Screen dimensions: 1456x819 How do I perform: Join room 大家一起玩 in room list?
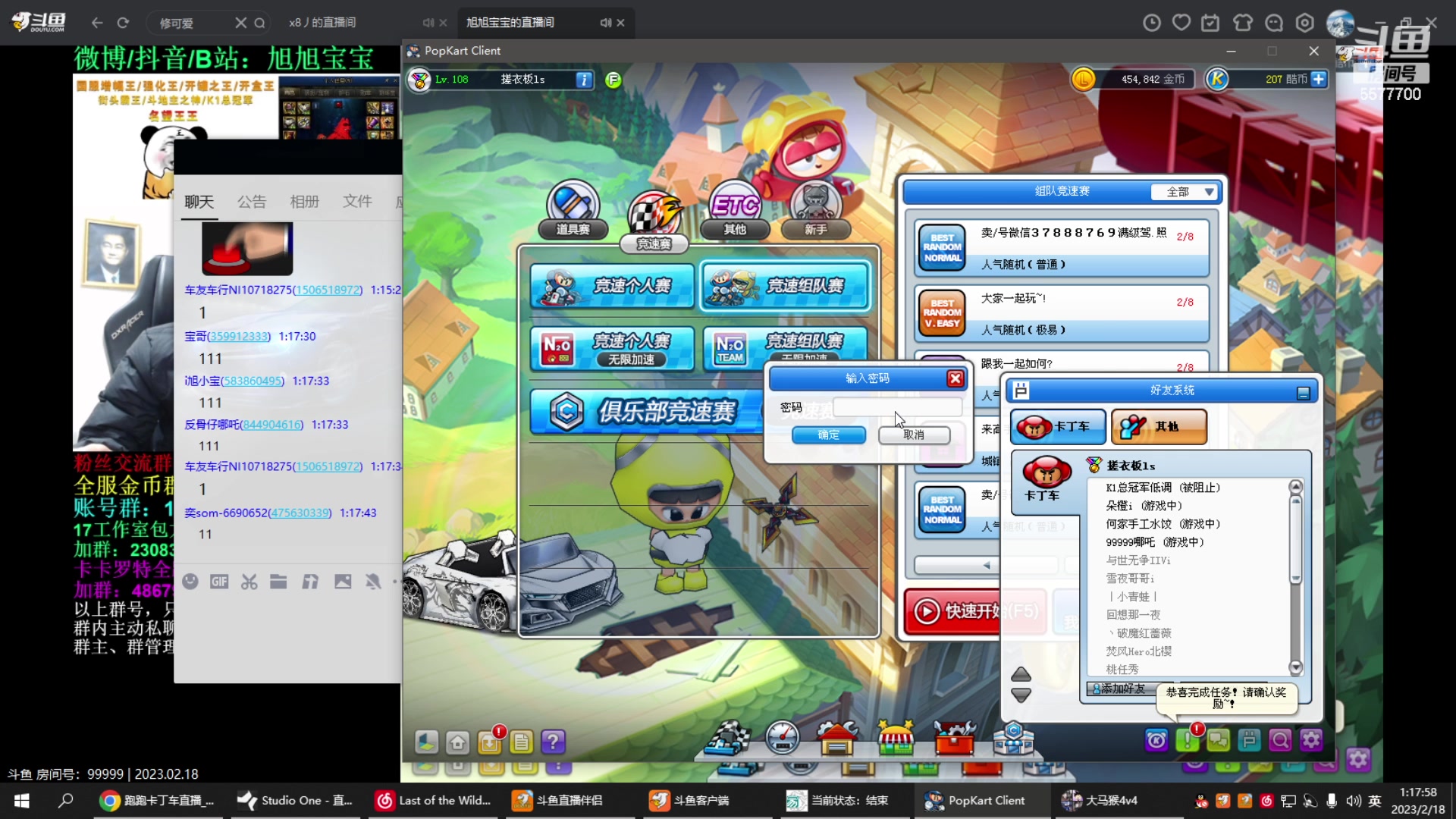click(1061, 313)
